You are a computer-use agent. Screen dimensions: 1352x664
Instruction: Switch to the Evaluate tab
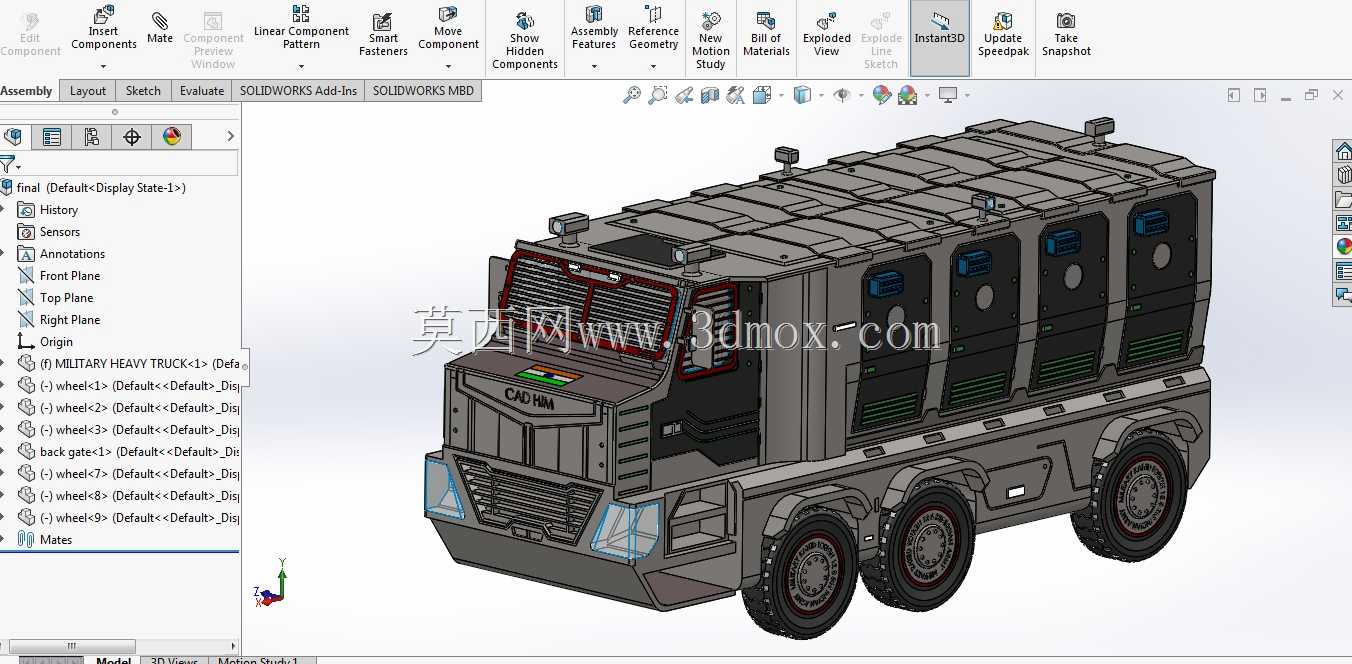pos(202,91)
